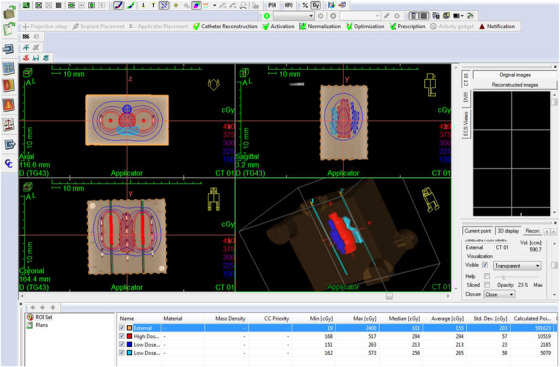Open the Activation step
The height and width of the screenshot is (367, 560).
pyautogui.click(x=278, y=26)
